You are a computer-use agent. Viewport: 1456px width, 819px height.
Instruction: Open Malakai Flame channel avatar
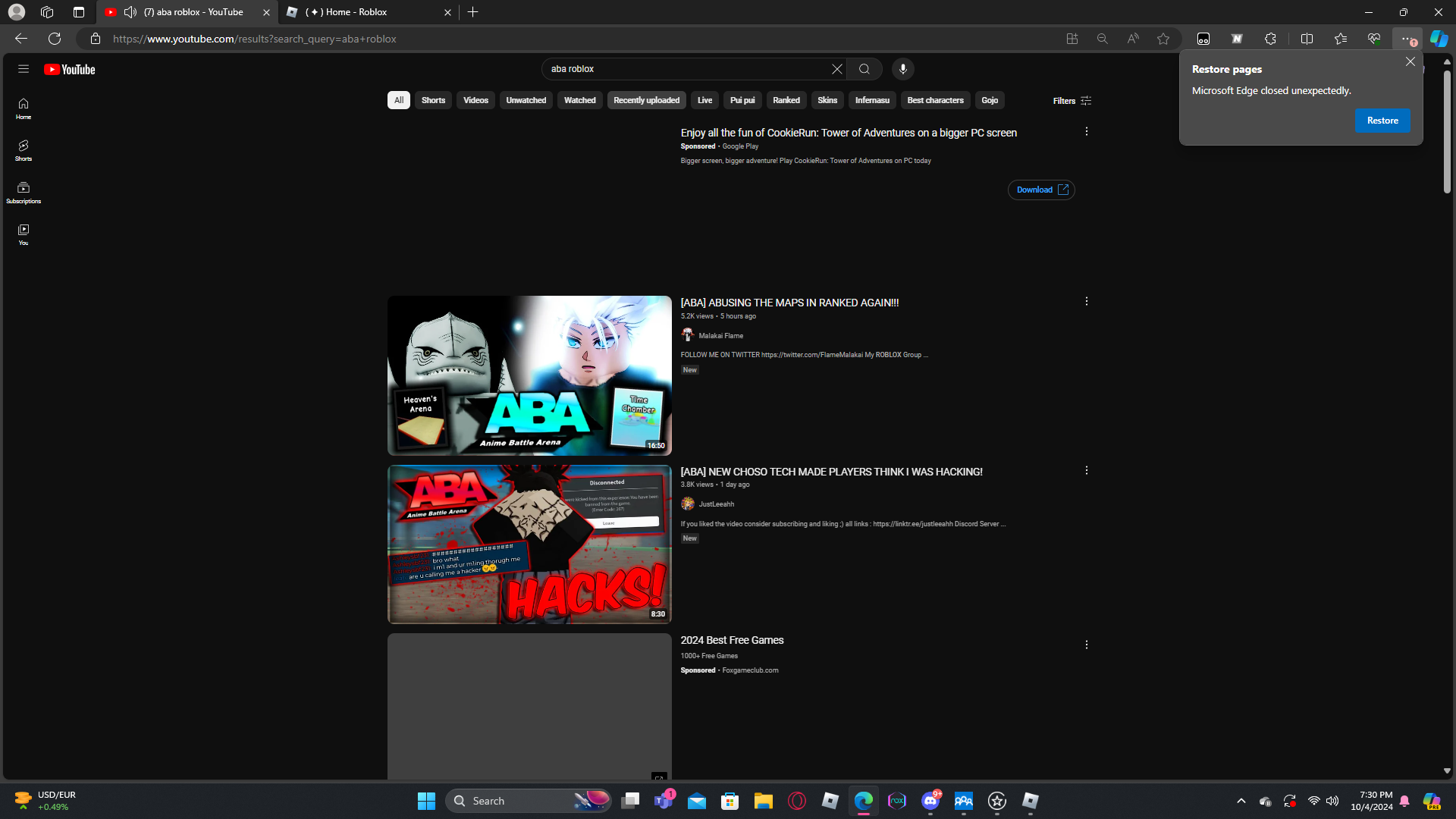[688, 335]
